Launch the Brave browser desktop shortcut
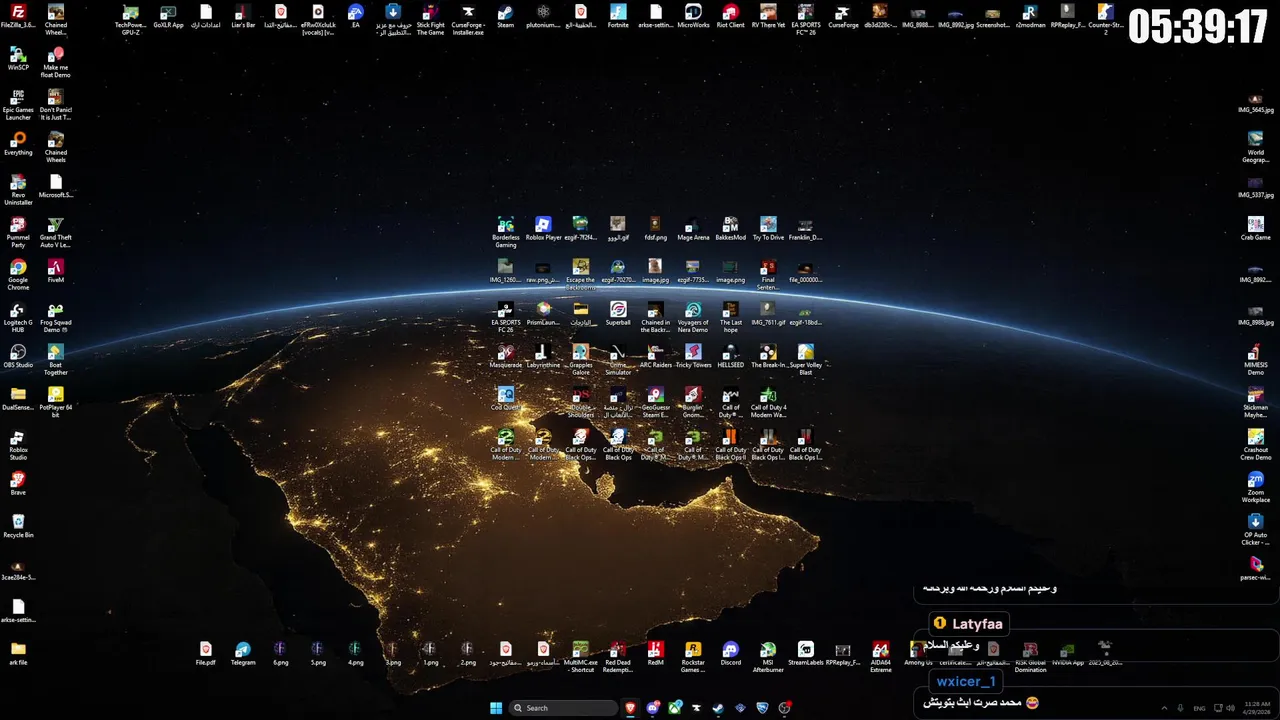The height and width of the screenshot is (720, 1280). pos(18,484)
